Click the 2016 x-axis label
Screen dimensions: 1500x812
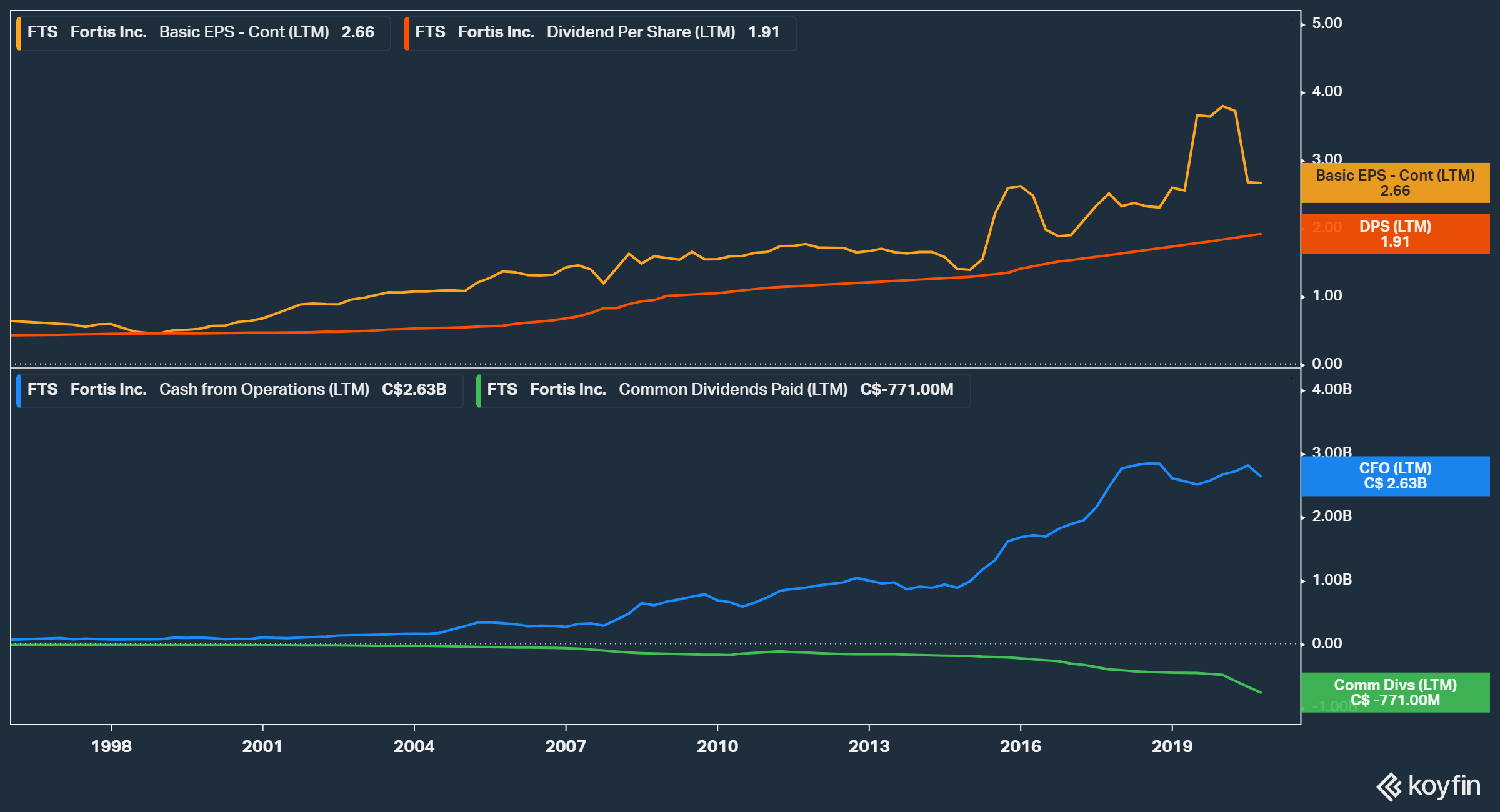click(x=1021, y=746)
